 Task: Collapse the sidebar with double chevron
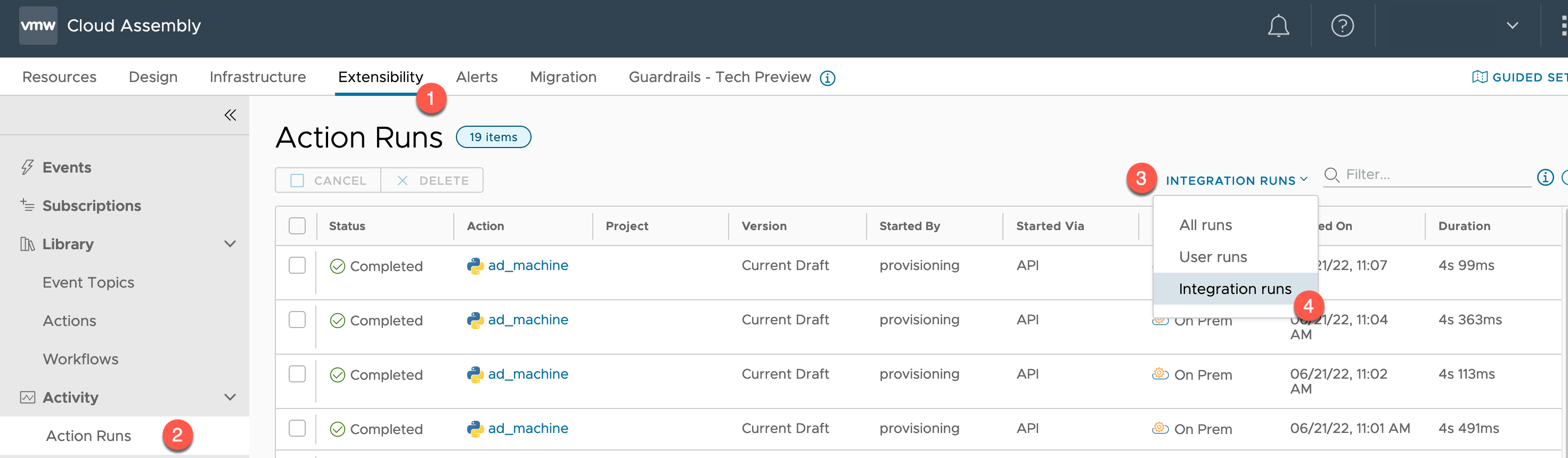coord(230,115)
